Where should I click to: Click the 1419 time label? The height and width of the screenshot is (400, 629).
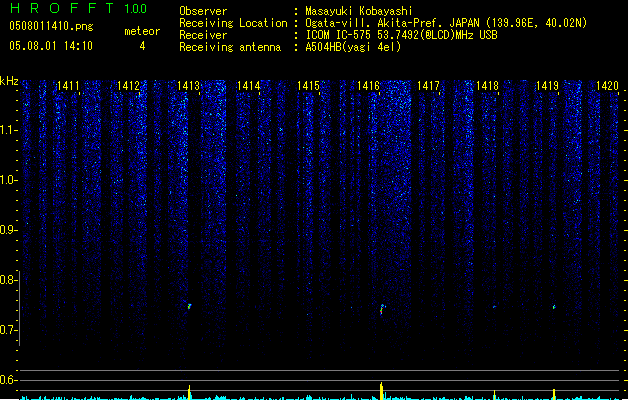pyautogui.click(x=548, y=86)
